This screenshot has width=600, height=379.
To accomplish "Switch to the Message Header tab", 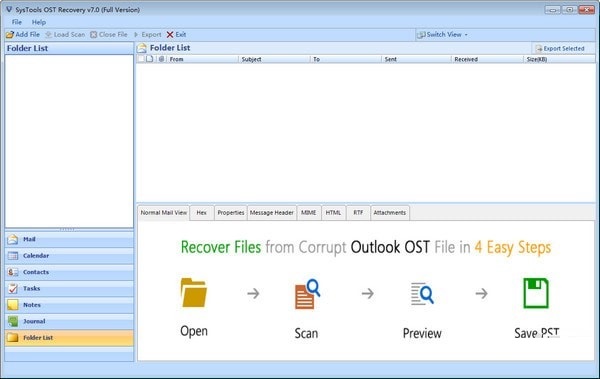I will pos(272,213).
